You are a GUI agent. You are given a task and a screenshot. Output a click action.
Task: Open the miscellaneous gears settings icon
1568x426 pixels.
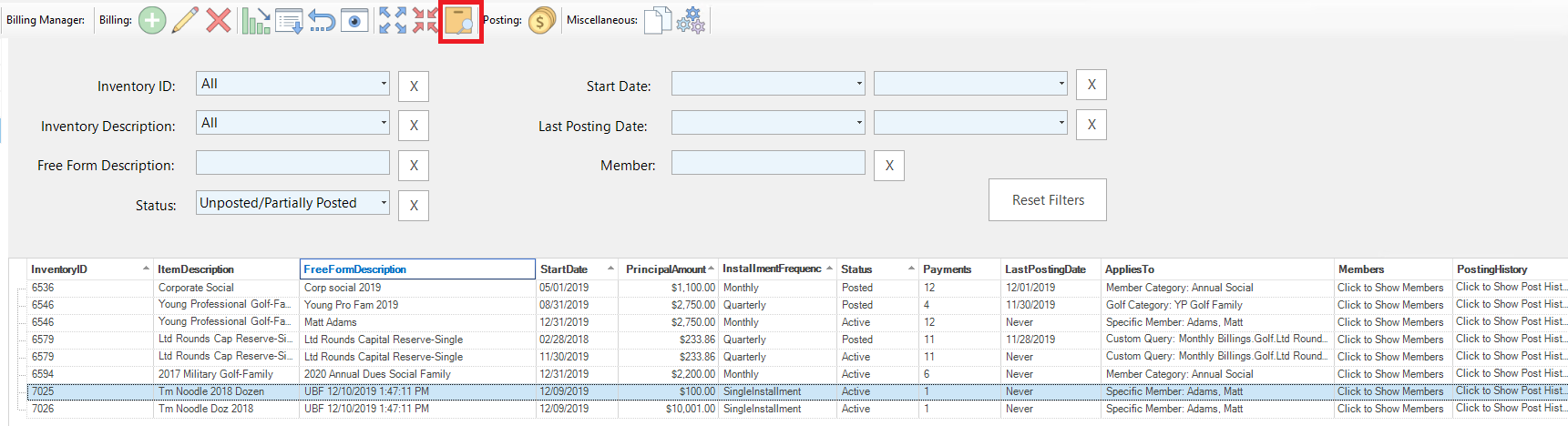pyautogui.click(x=691, y=20)
